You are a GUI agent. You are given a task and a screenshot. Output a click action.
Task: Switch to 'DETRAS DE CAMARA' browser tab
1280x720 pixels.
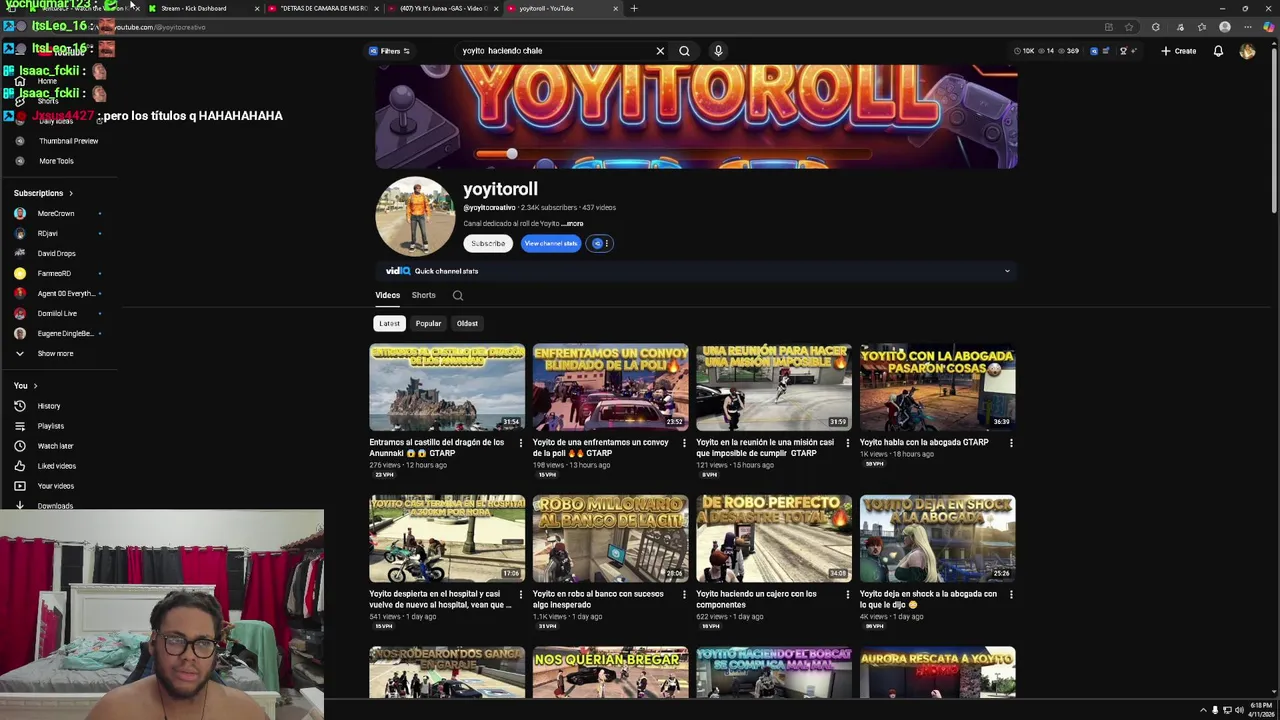pos(324,8)
